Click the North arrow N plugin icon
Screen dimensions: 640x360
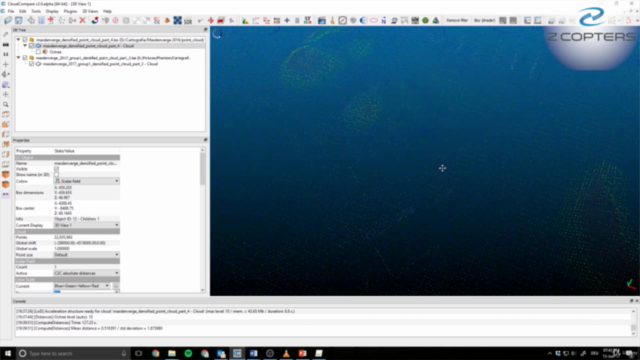pos(384,20)
